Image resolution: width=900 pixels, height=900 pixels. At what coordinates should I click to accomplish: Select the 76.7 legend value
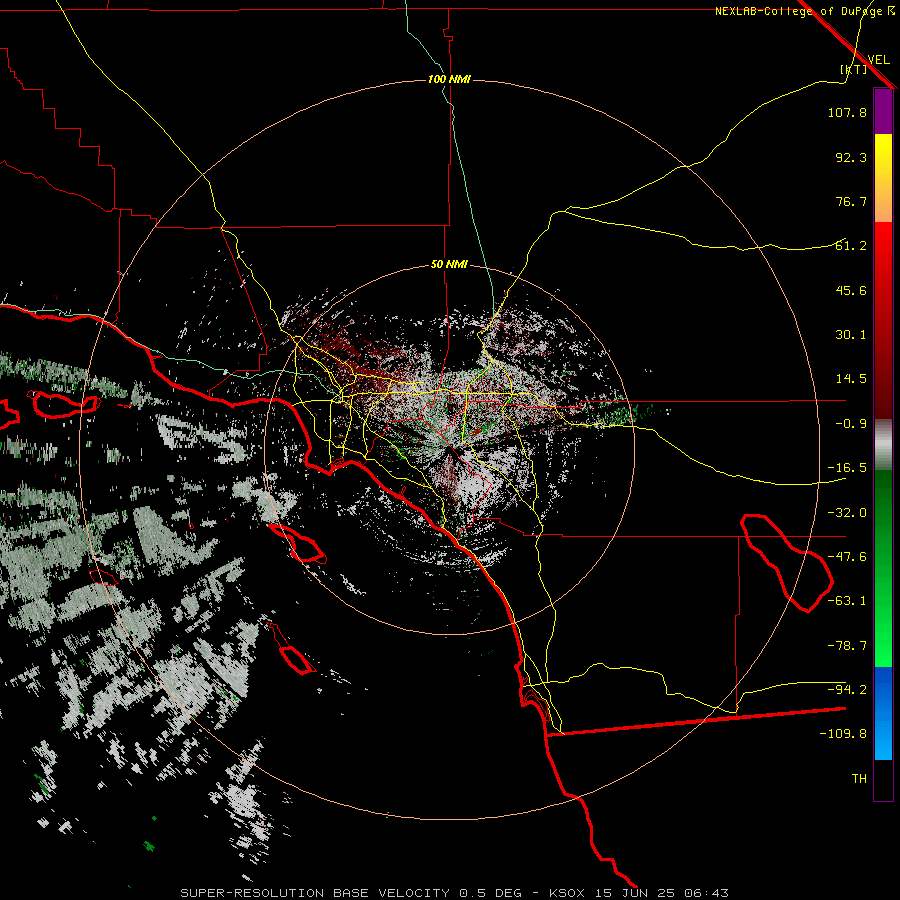(x=851, y=201)
